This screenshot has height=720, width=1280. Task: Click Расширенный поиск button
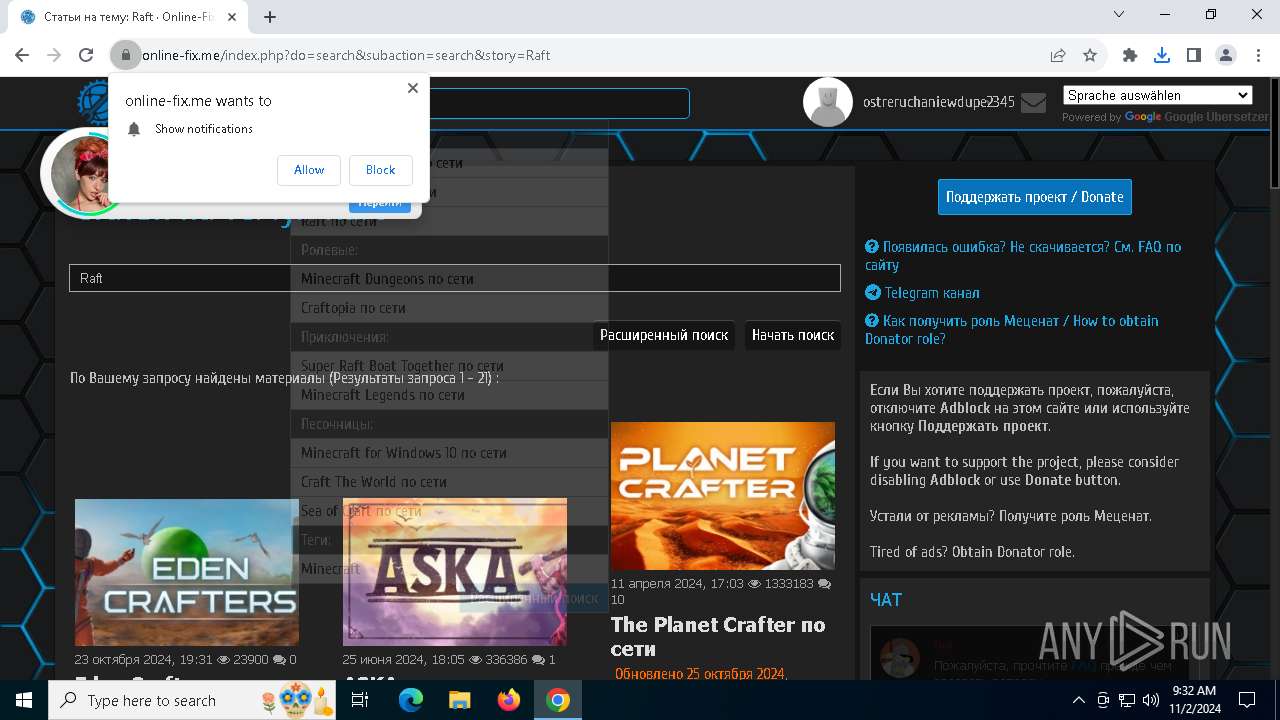point(664,335)
